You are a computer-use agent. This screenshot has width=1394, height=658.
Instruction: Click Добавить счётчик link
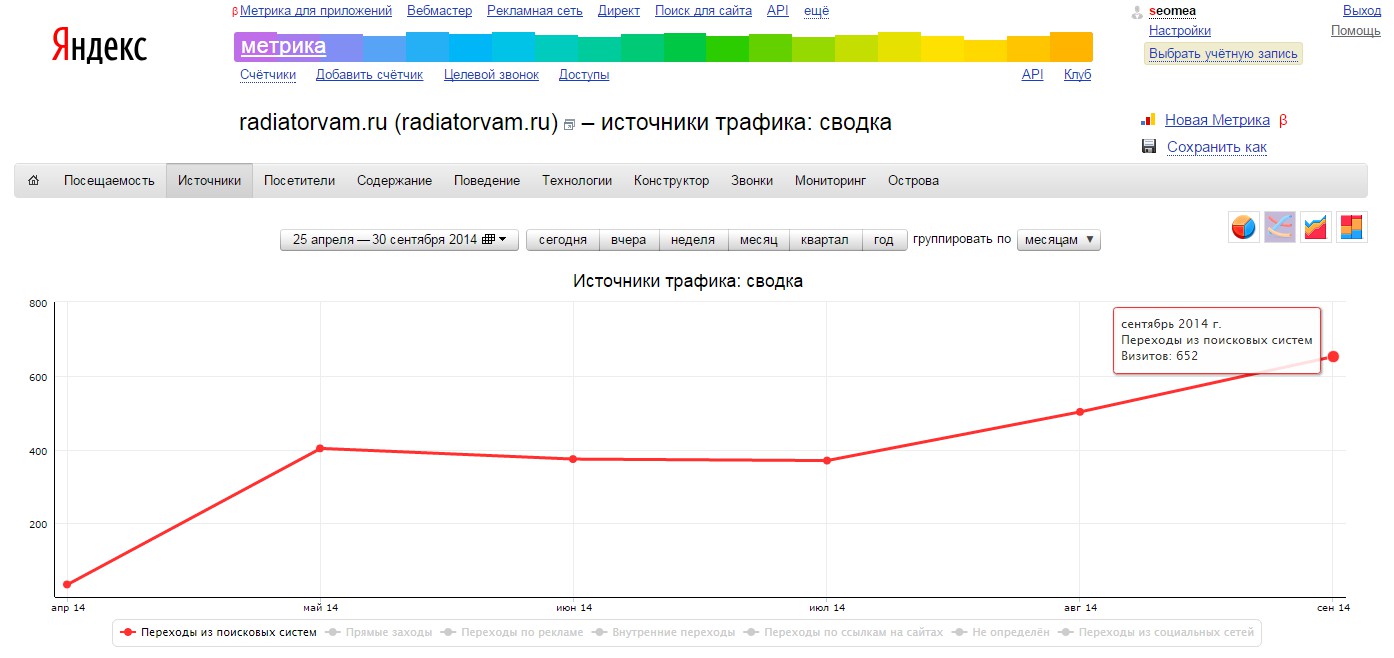(369, 75)
